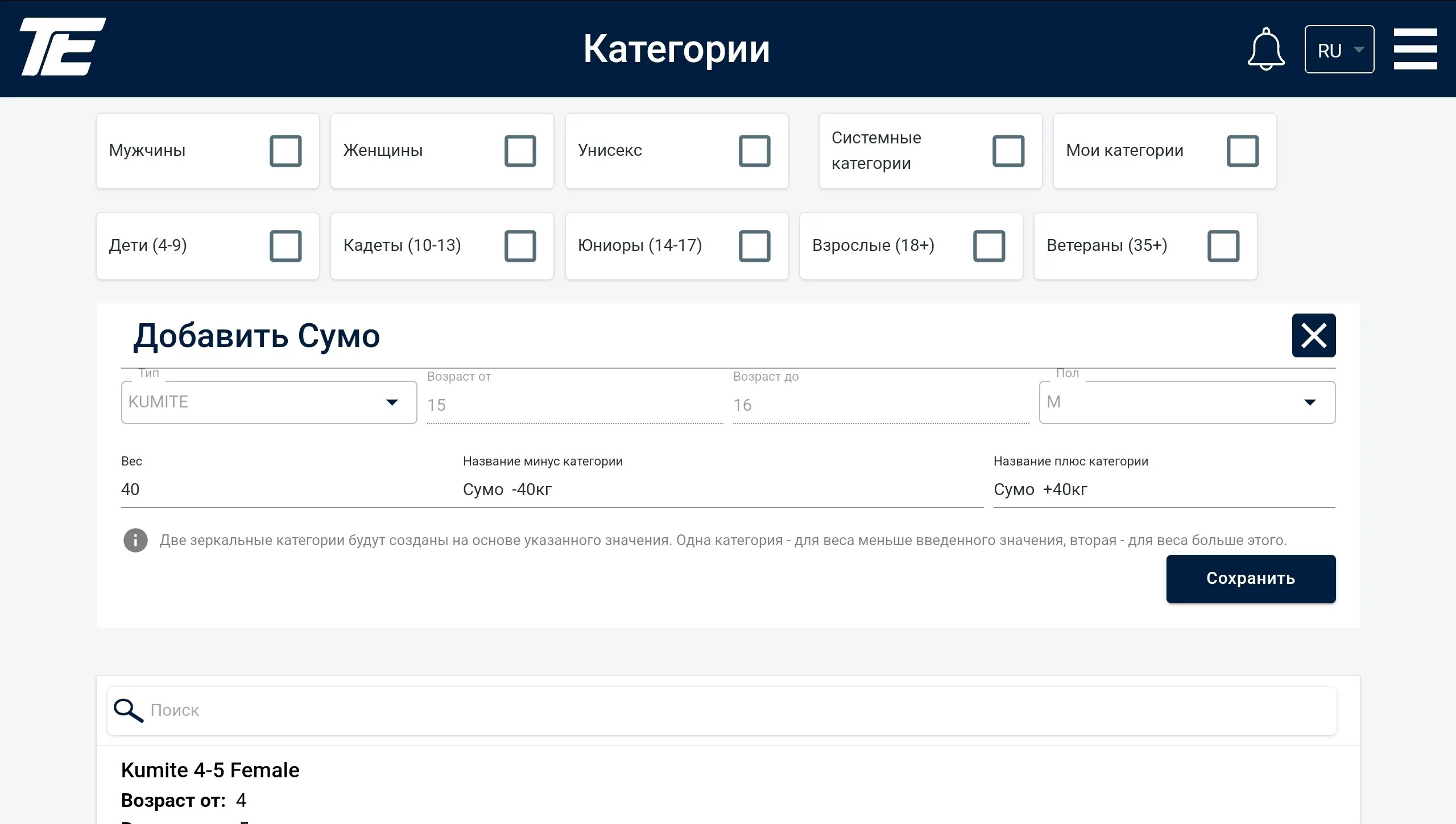The width and height of the screenshot is (1456, 824).
Task: Edit Название минус категории field
Action: coord(723,489)
